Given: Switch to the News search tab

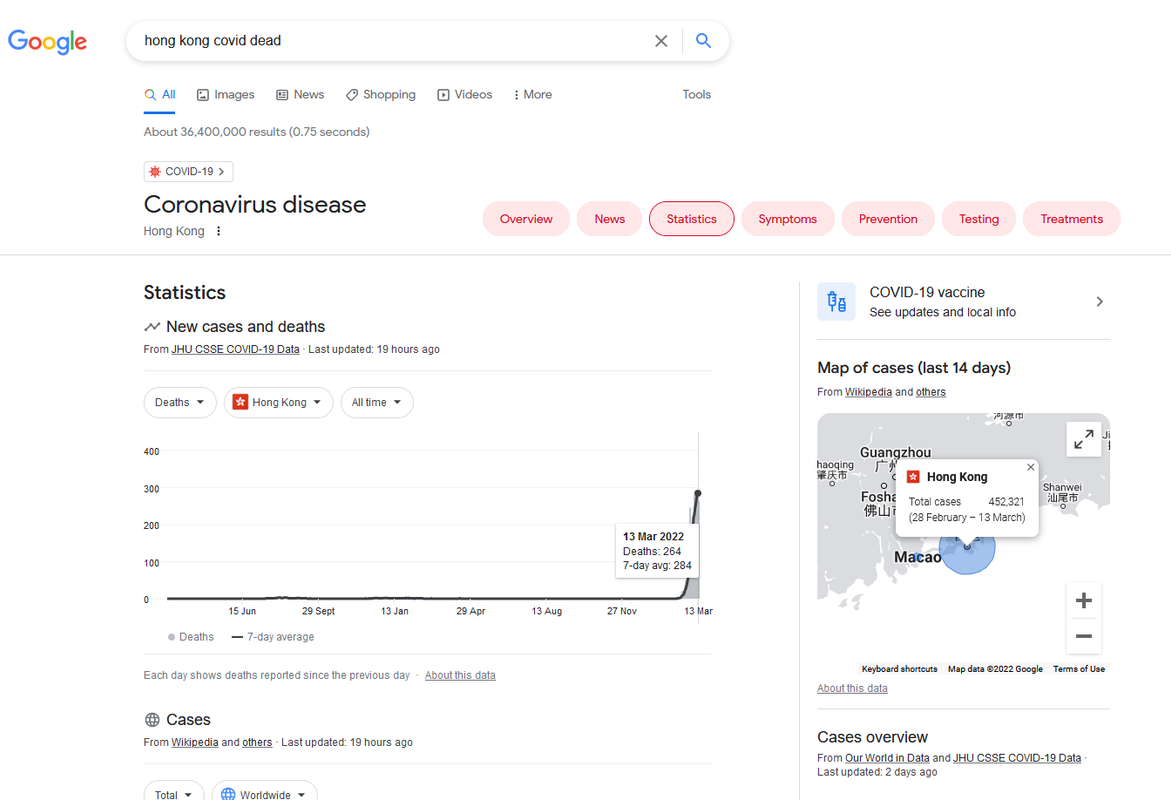Looking at the screenshot, I should (300, 95).
